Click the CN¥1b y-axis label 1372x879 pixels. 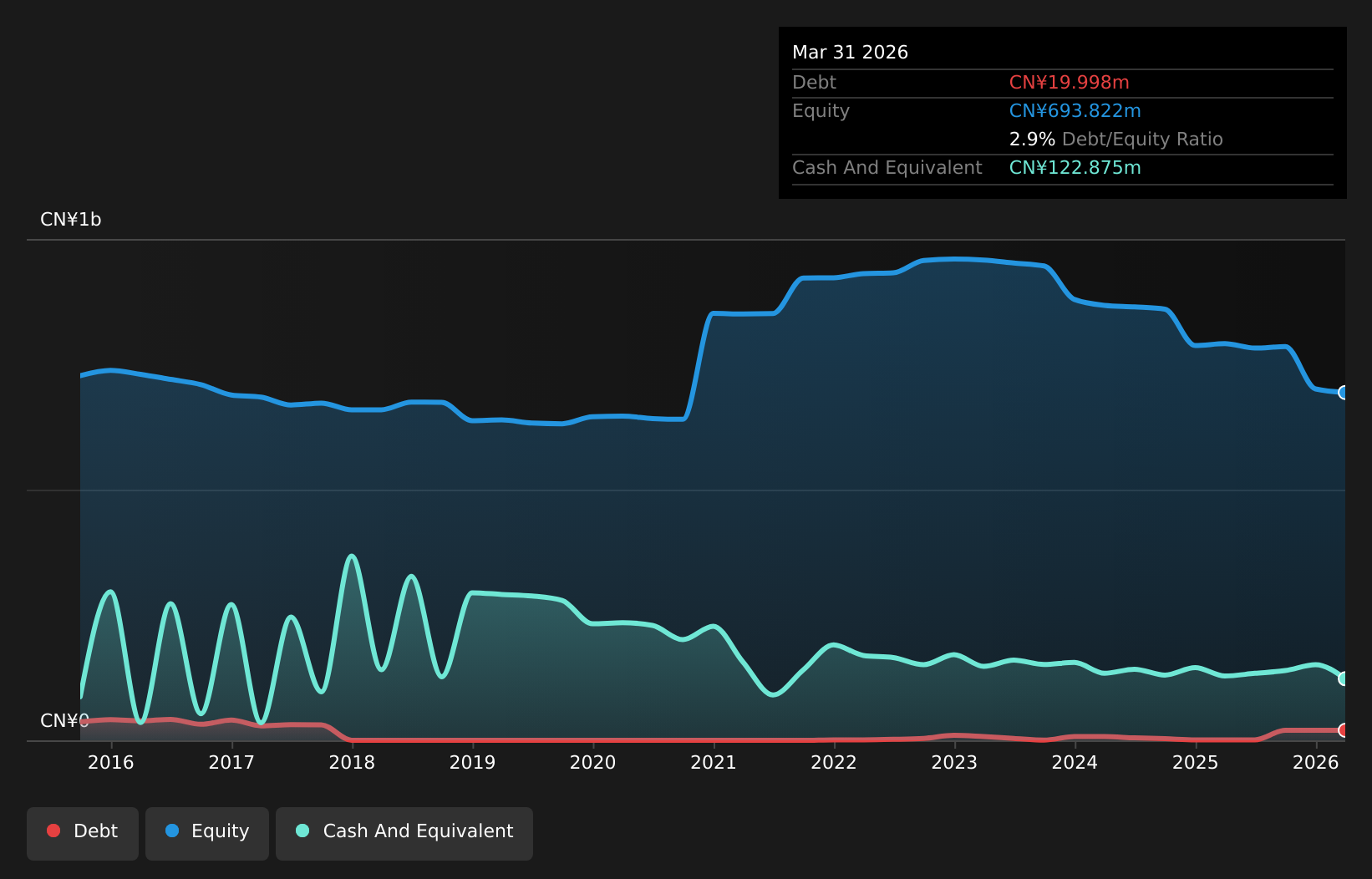pos(71,220)
